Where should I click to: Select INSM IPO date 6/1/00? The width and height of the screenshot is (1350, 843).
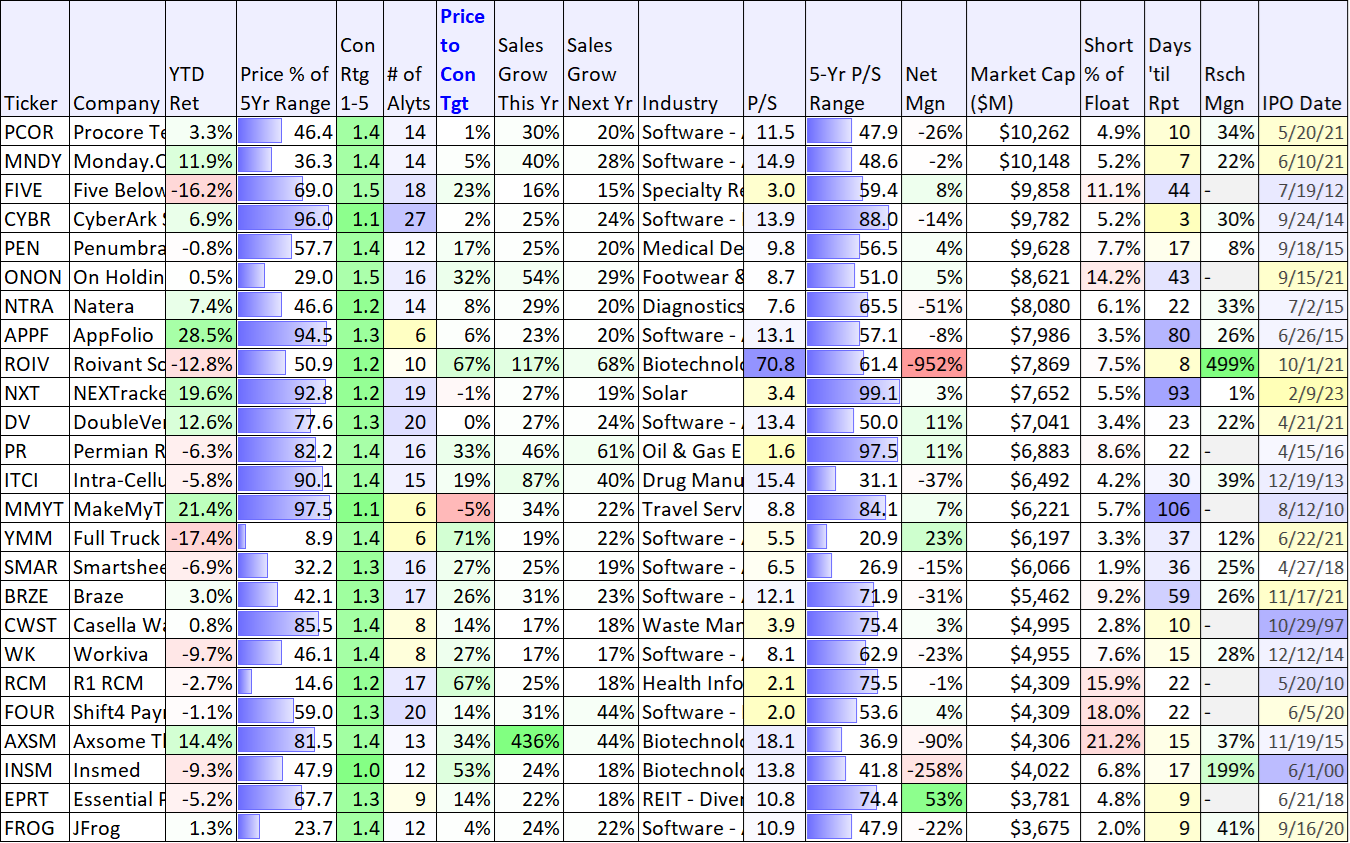1303,770
